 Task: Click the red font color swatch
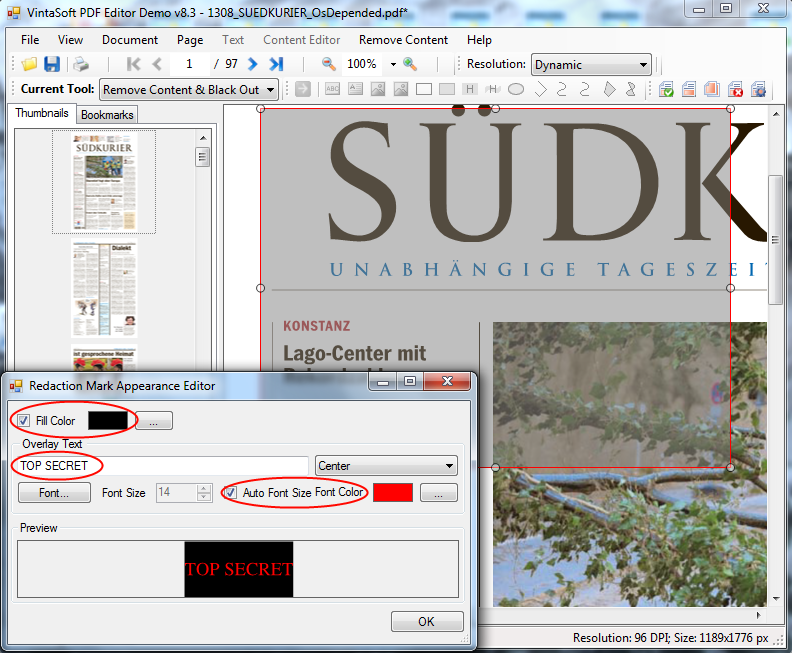[x=393, y=492]
